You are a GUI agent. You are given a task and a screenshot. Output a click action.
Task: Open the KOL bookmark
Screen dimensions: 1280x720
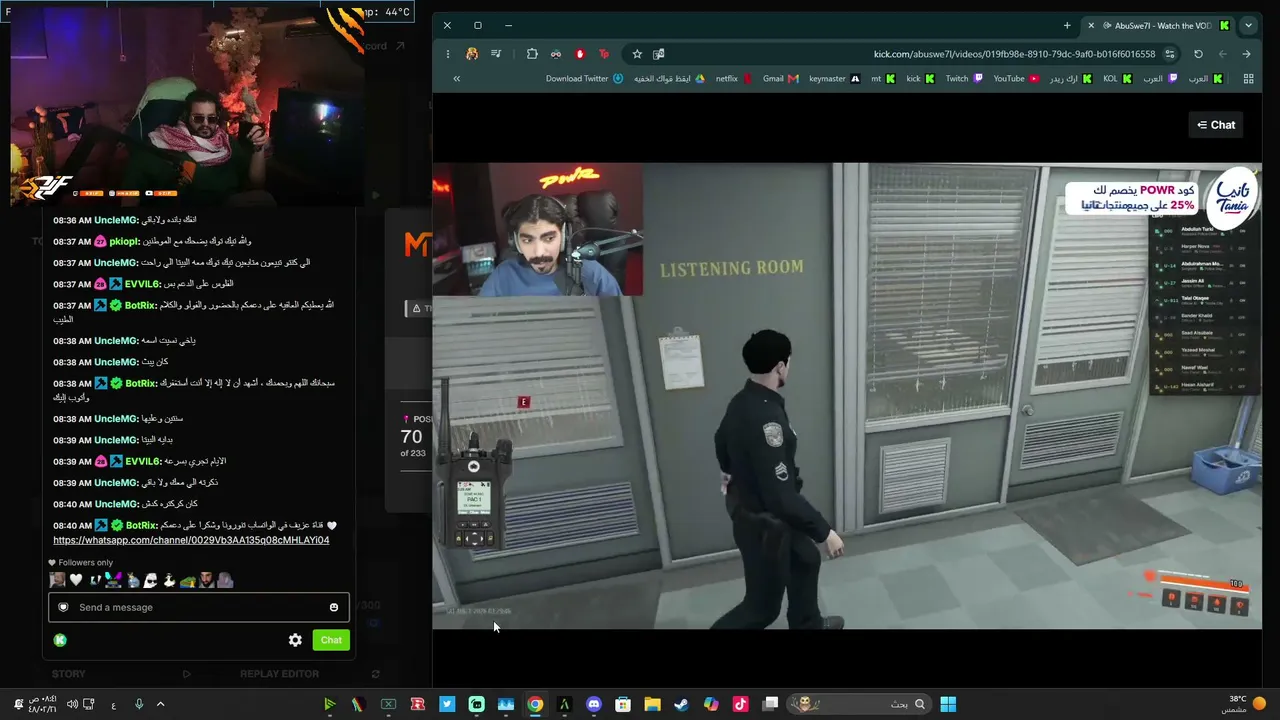click(1117, 79)
